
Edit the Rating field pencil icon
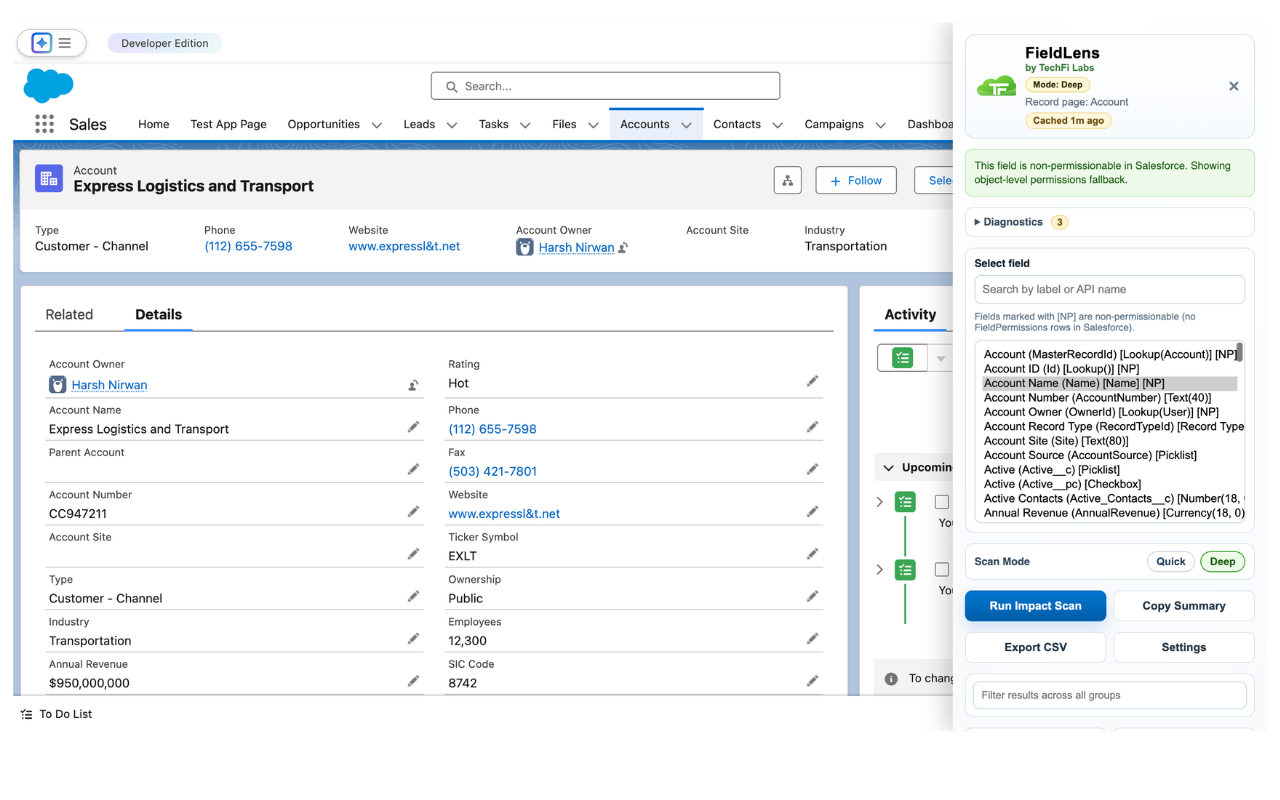(x=813, y=381)
